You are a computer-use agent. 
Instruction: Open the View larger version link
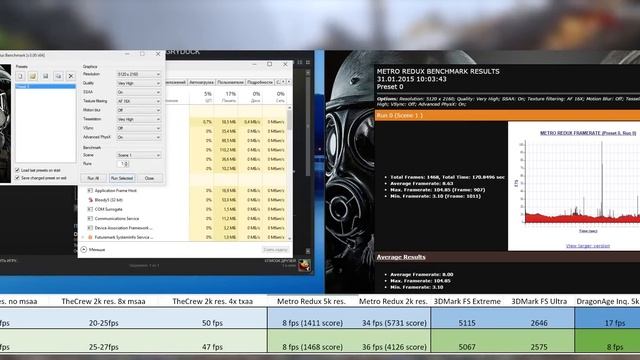click(588, 246)
